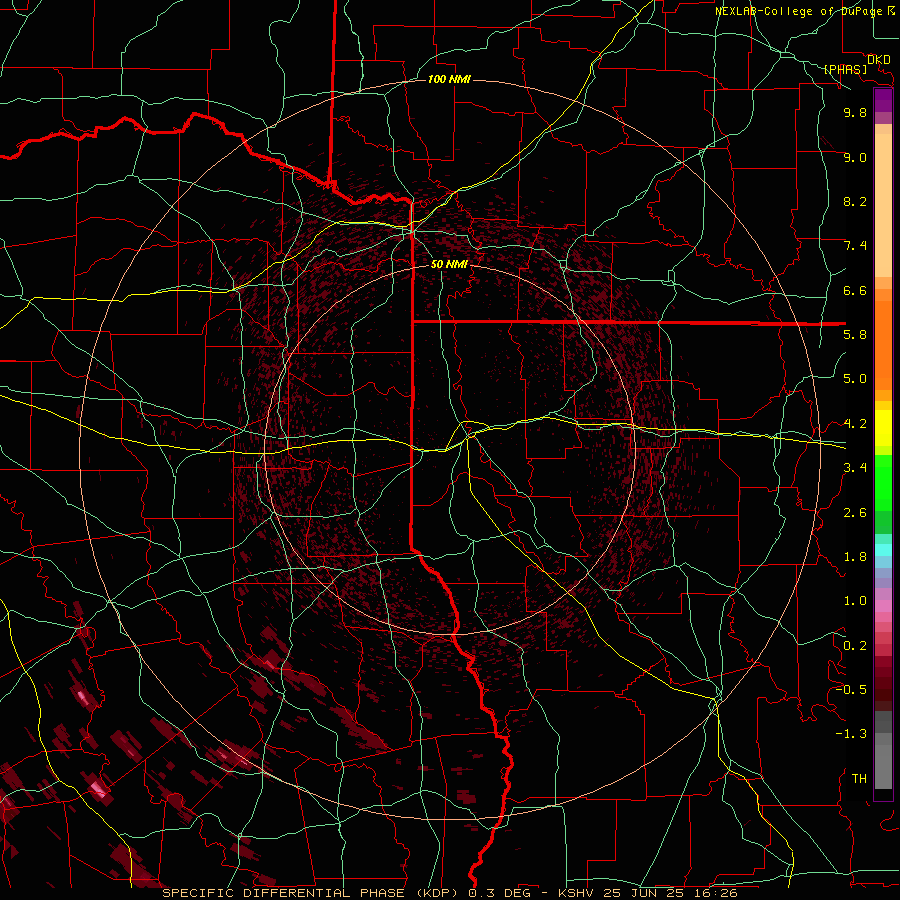Pick the bright green segment of the color bar
The width and height of the screenshot is (900, 900).
pos(883,482)
